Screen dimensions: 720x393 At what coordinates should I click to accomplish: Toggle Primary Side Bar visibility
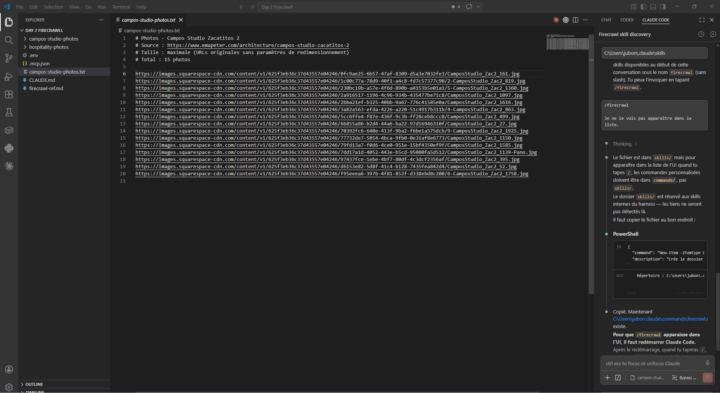click(x=643, y=7)
